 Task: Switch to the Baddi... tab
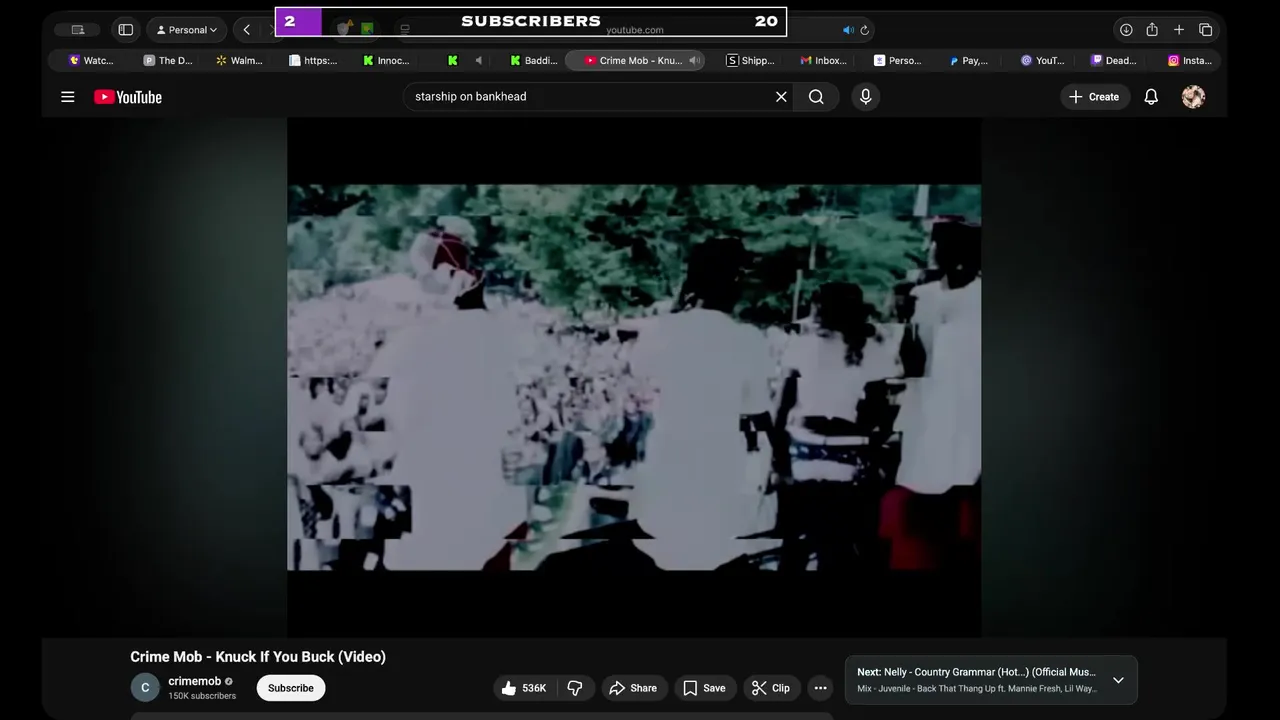pyautogui.click(x=534, y=61)
